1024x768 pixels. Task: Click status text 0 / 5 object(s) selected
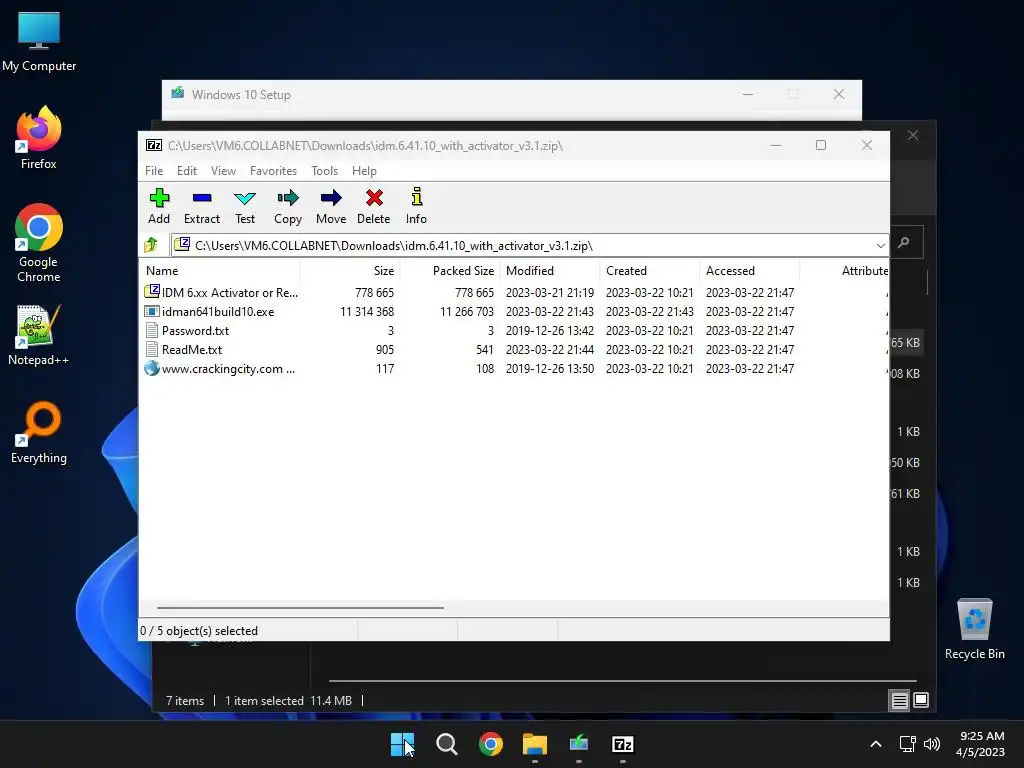click(199, 631)
